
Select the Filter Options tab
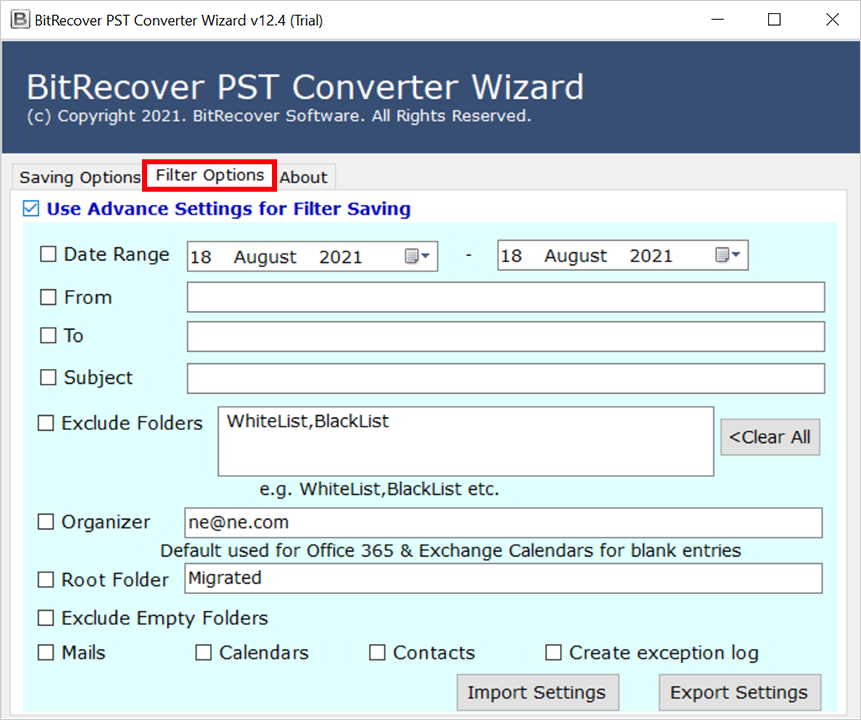(x=208, y=175)
